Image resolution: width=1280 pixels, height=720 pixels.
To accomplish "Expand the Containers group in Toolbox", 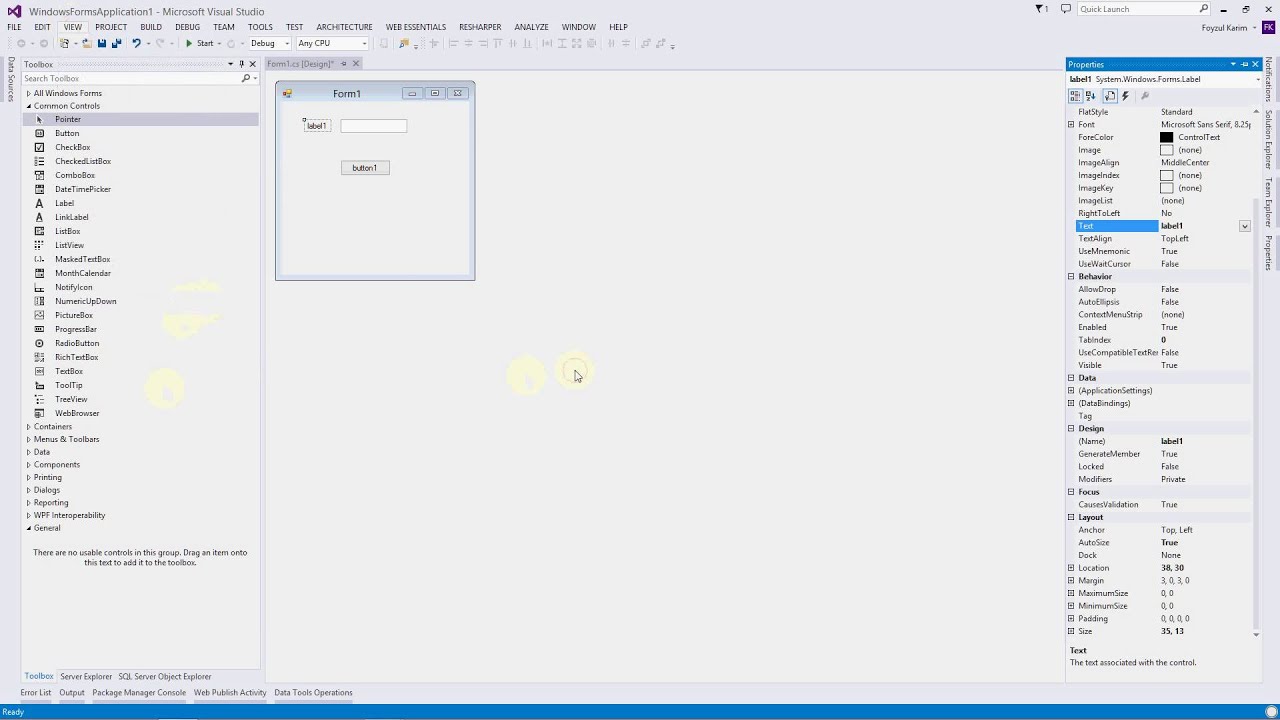I will click(28, 427).
